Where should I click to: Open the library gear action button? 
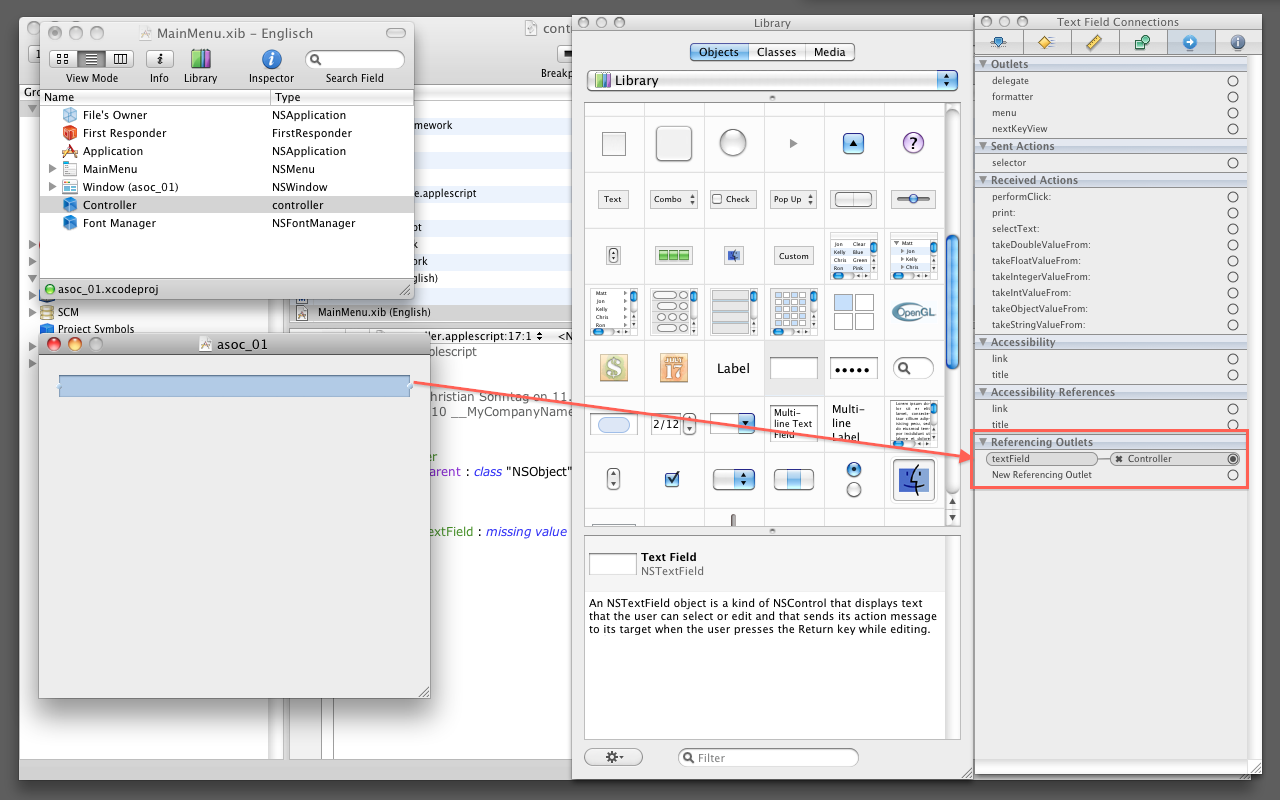[x=612, y=757]
